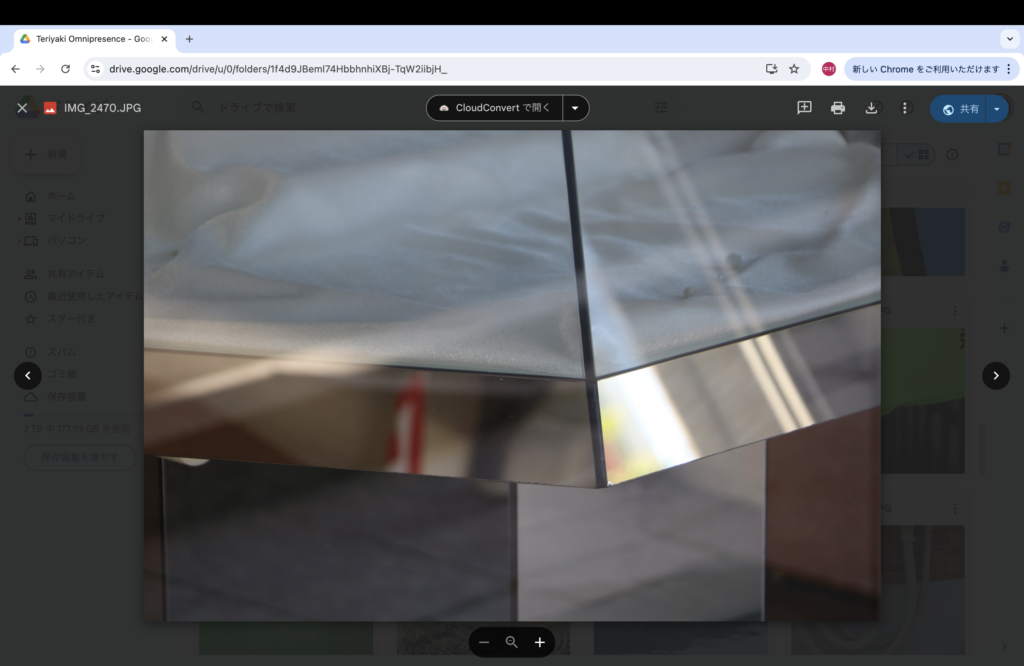1024x666 pixels.
Task: Expand the open-with app dropdown arrow
Action: 575,108
